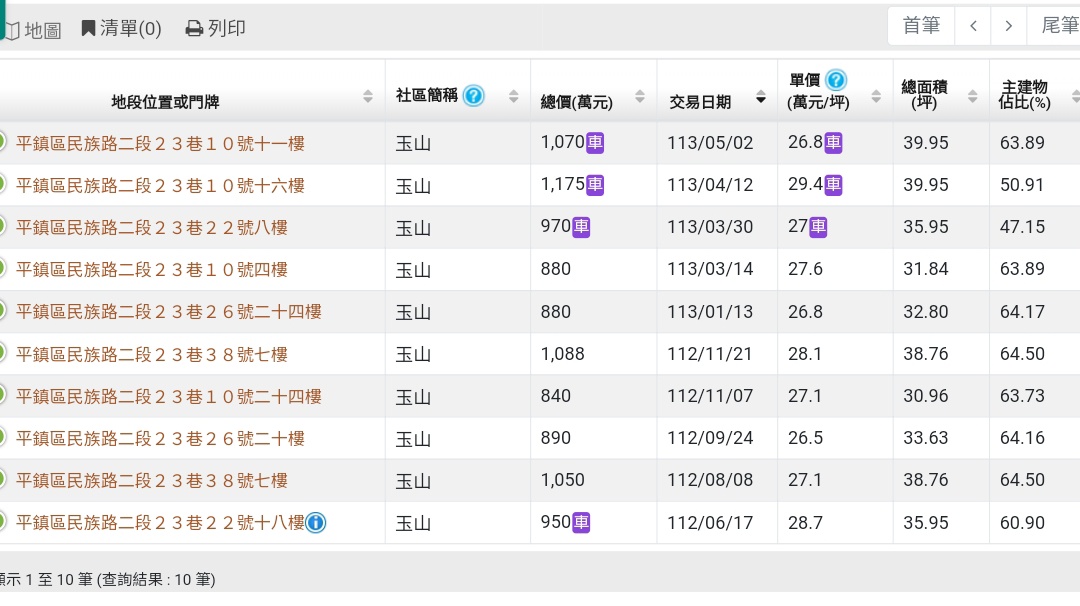Open address 二三巷一〇號十一樓 link
The width and height of the screenshot is (1080, 606).
pyautogui.click(x=160, y=144)
